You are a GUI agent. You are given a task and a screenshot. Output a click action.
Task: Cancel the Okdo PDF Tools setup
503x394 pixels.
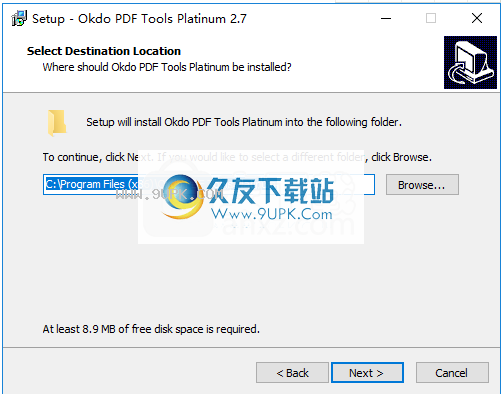452,372
